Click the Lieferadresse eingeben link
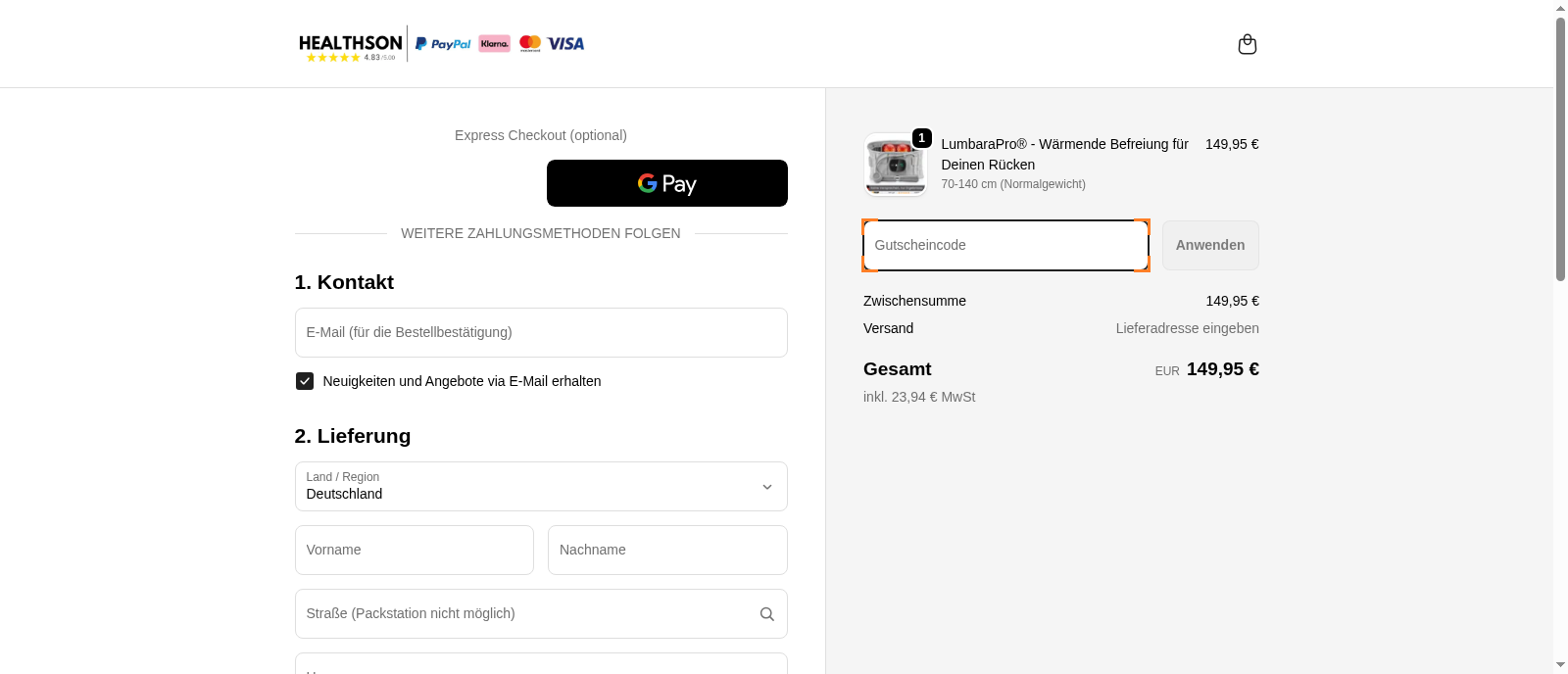The width and height of the screenshot is (1568, 674). [x=1187, y=328]
